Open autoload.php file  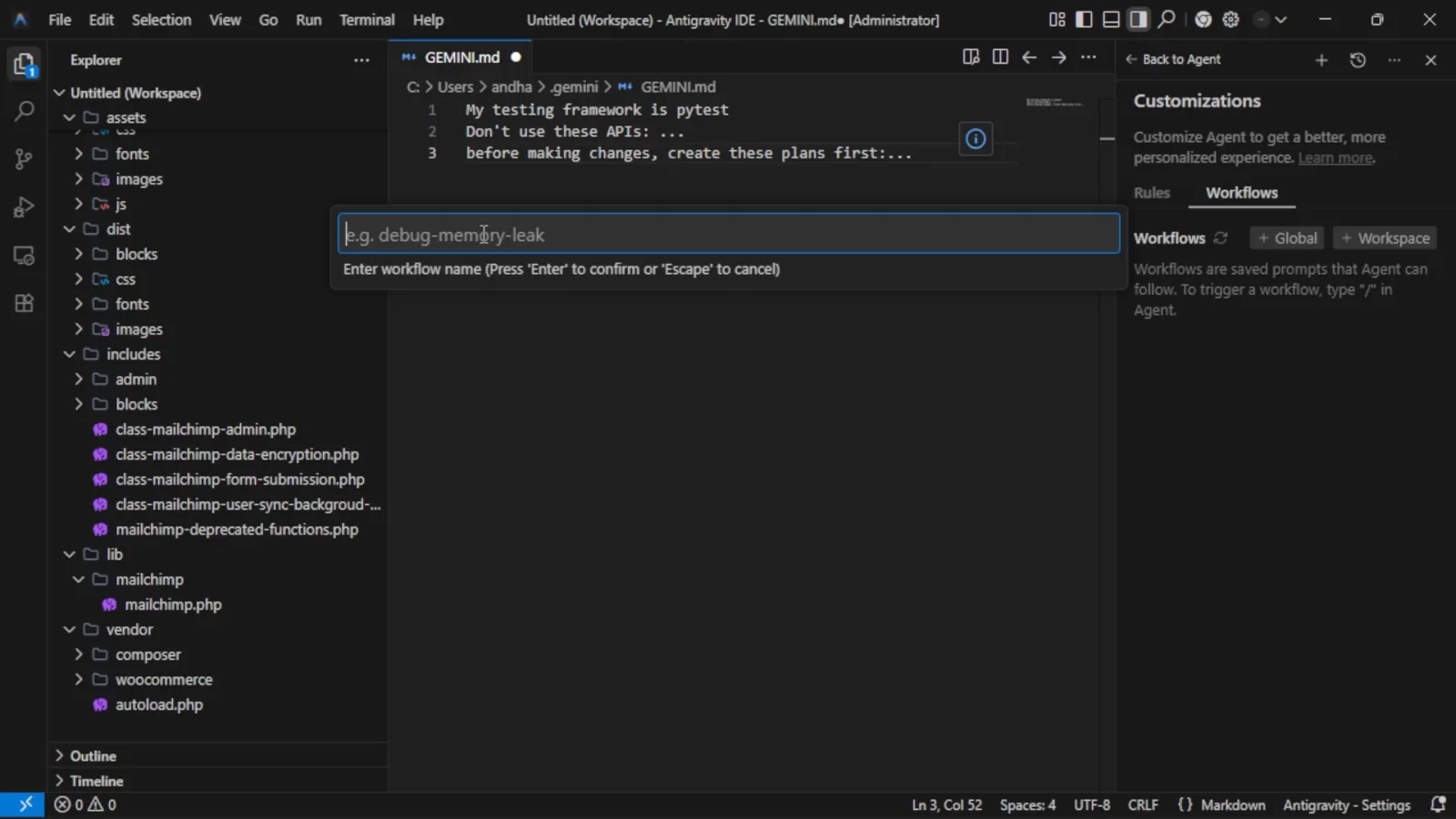158,704
